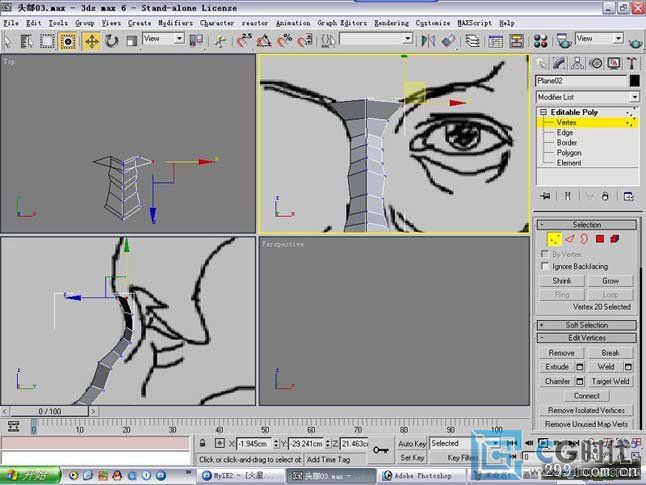Collapse the Selection rollout
The image size is (646, 485).
[587, 225]
